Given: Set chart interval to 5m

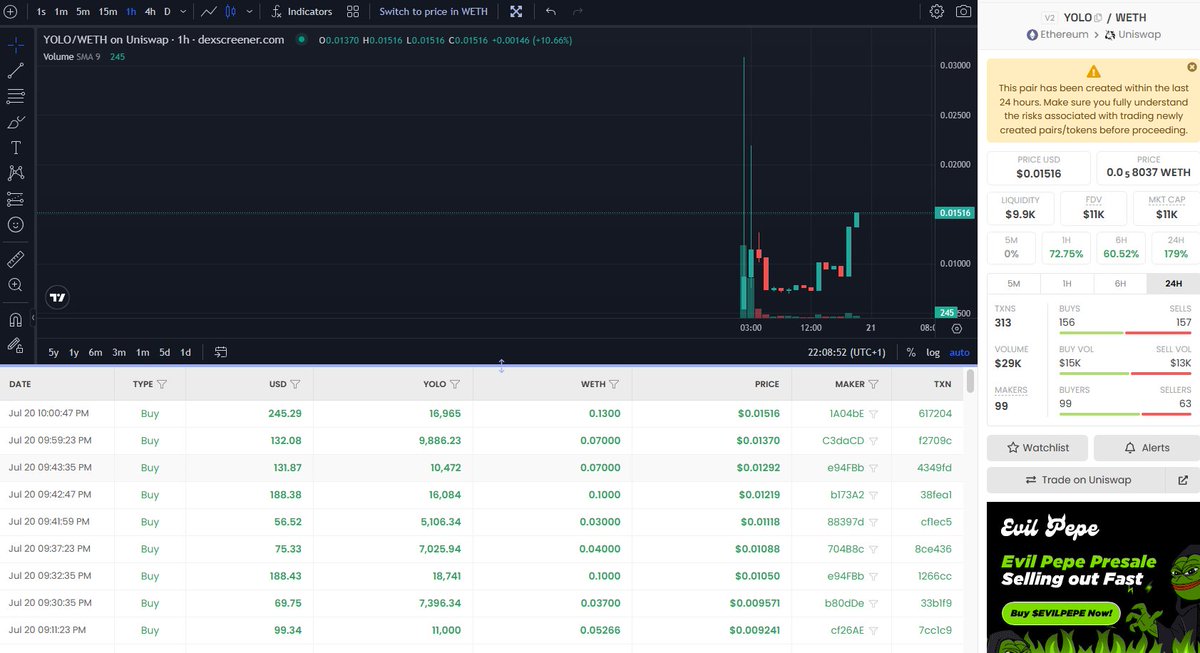Looking at the screenshot, I should pyautogui.click(x=83, y=12).
